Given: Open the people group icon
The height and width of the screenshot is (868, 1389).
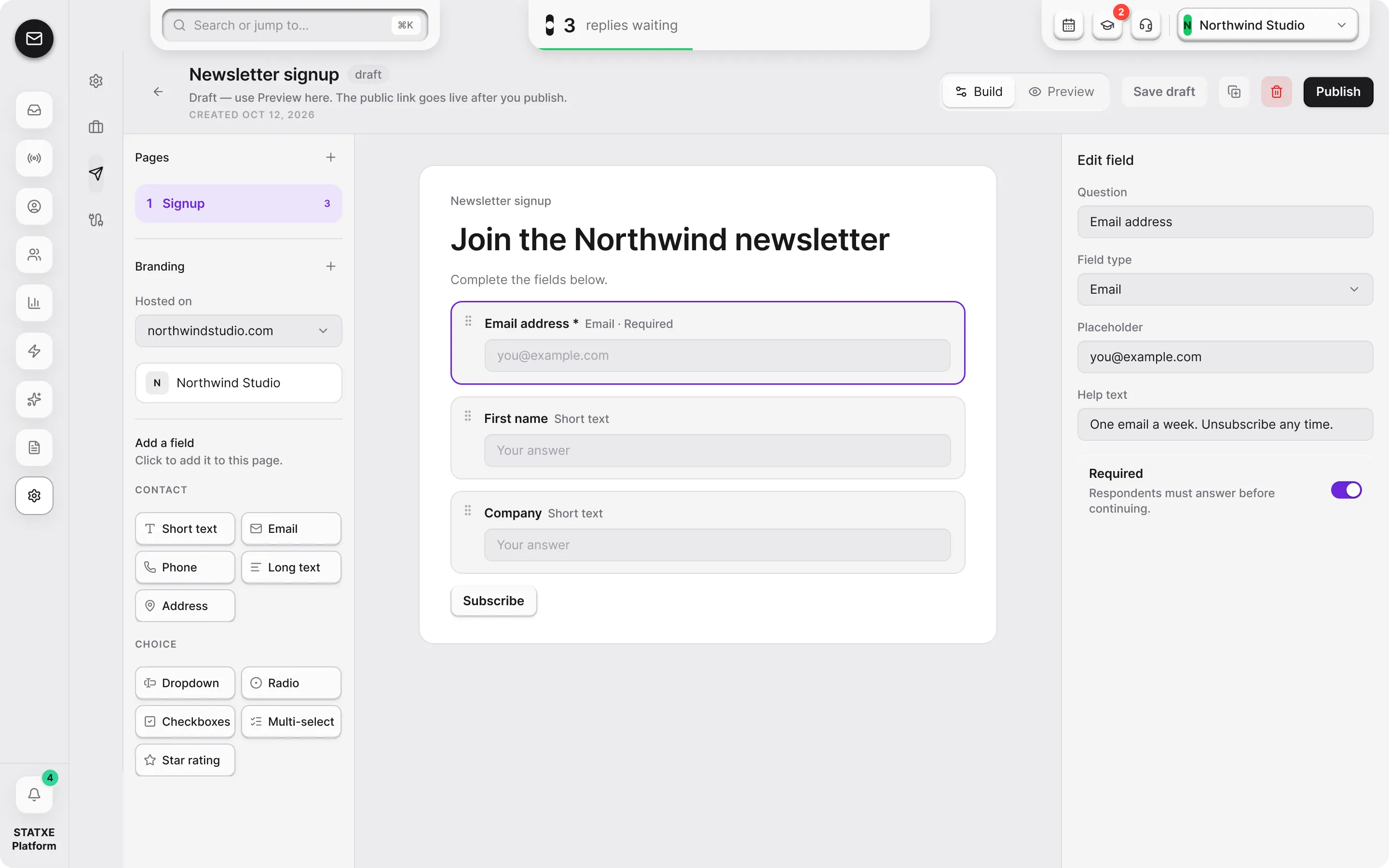Looking at the screenshot, I should [34, 254].
